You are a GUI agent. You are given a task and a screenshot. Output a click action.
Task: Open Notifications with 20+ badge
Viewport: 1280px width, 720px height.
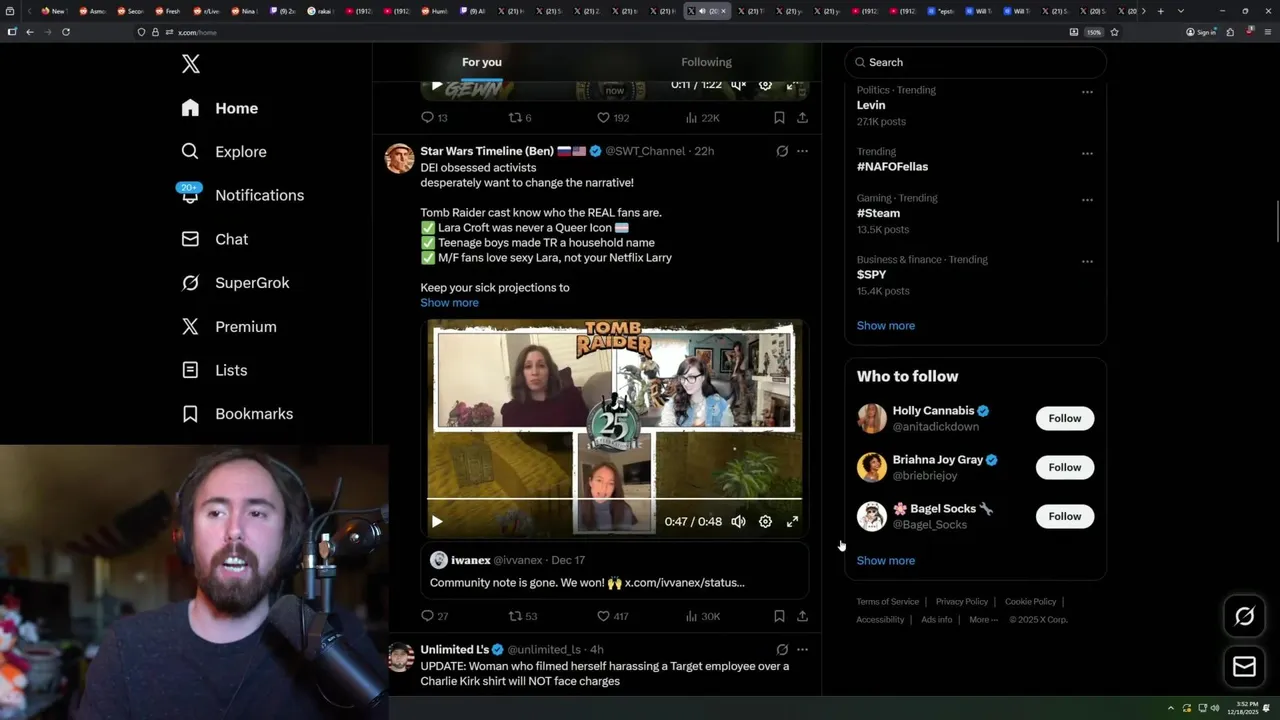coord(241,195)
